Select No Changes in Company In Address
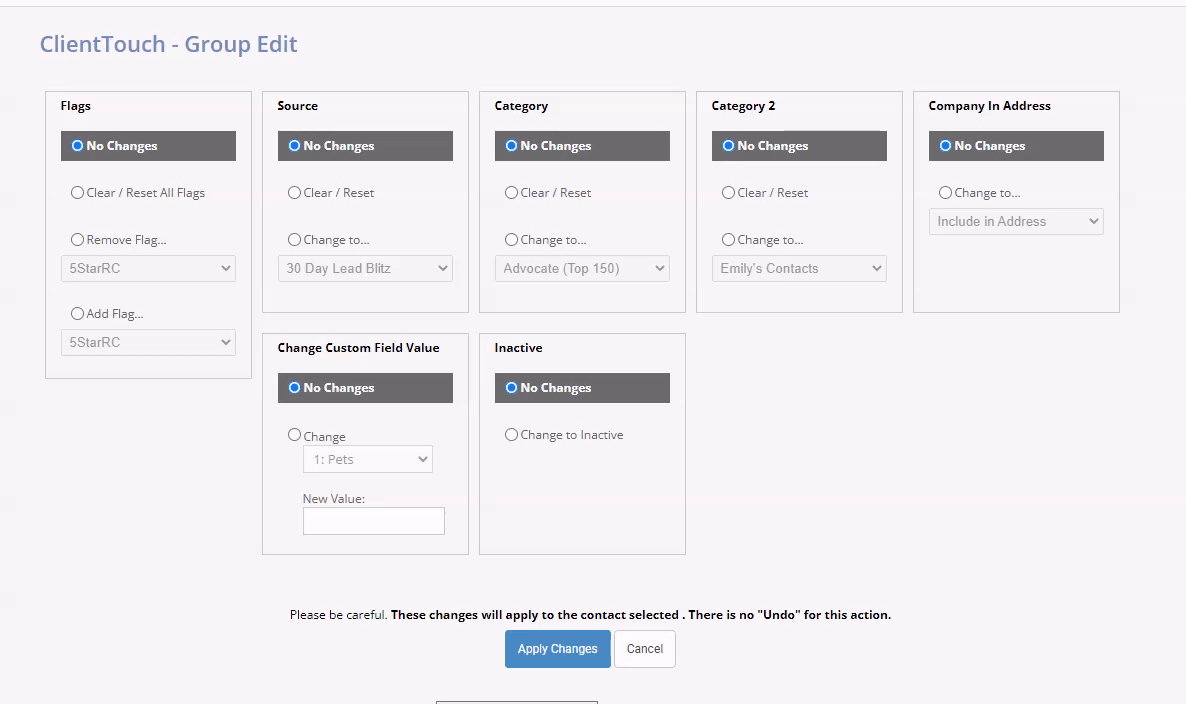 click(x=945, y=146)
